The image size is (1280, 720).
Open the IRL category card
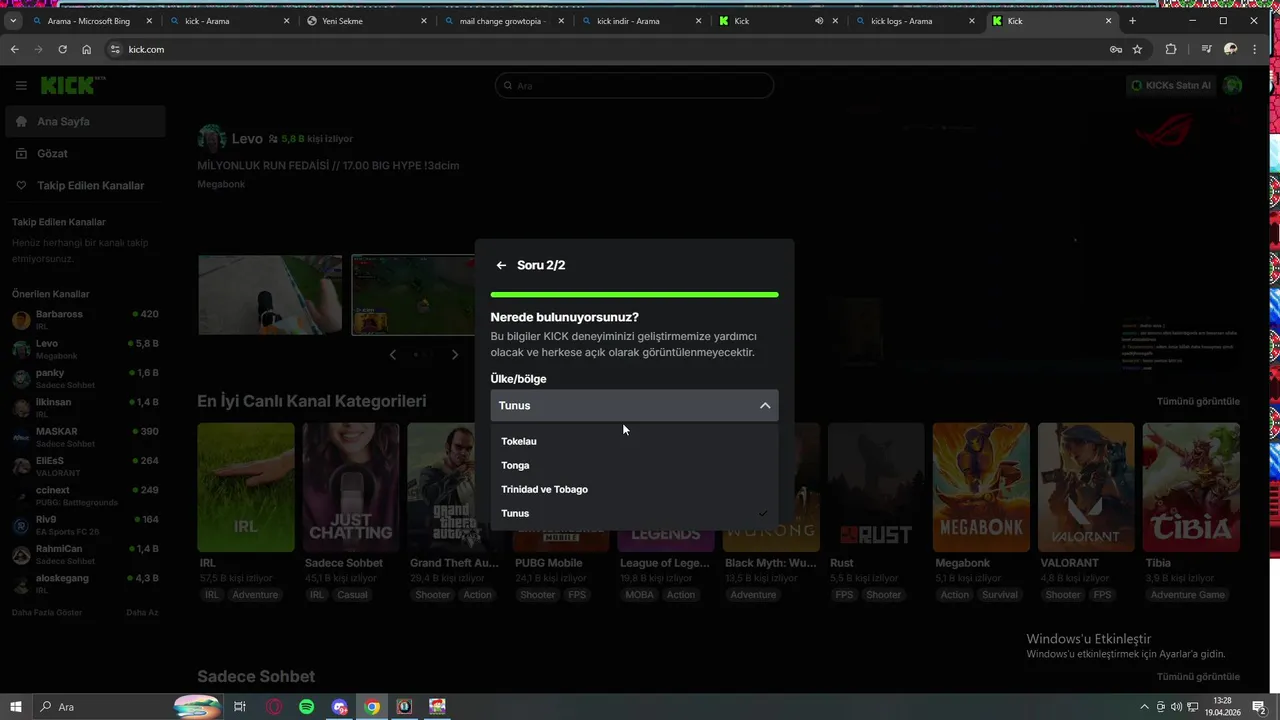246,487
